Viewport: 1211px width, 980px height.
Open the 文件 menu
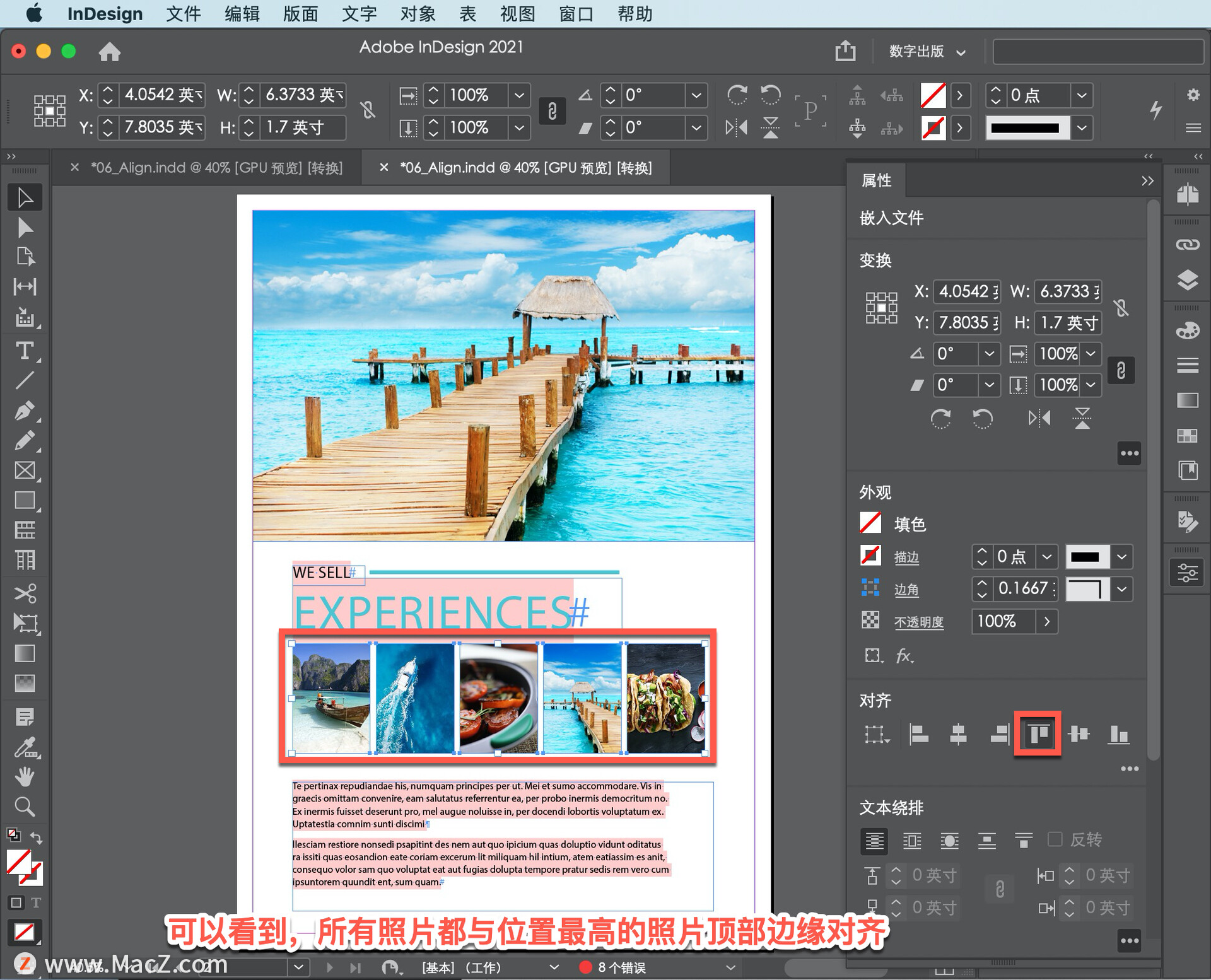click(x=184, y=14)
